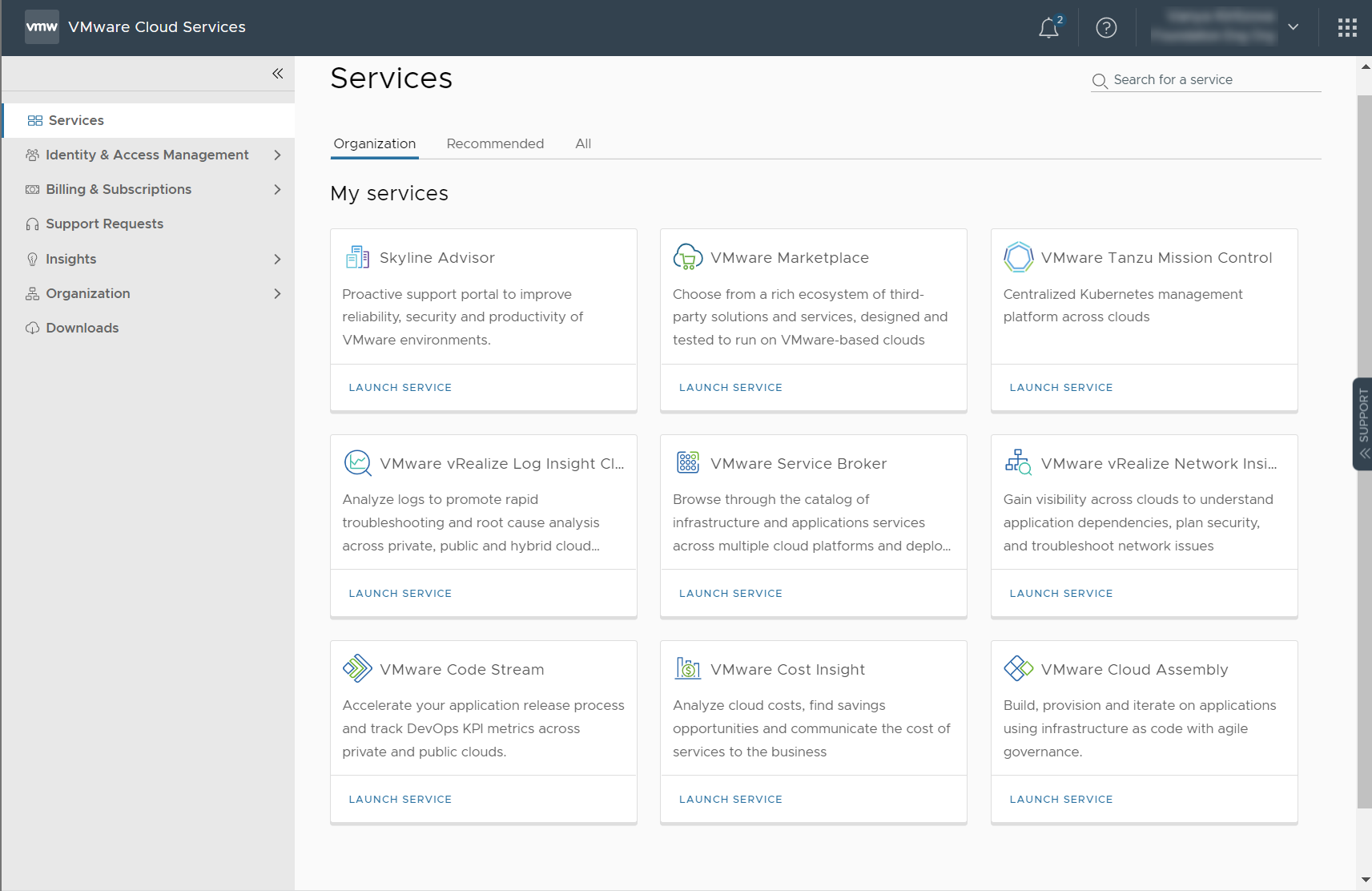Click the scrollbar down arrow
The height and width of the screenshot is (891, 1372).
pyautogui.click(x=1364, y=881)
